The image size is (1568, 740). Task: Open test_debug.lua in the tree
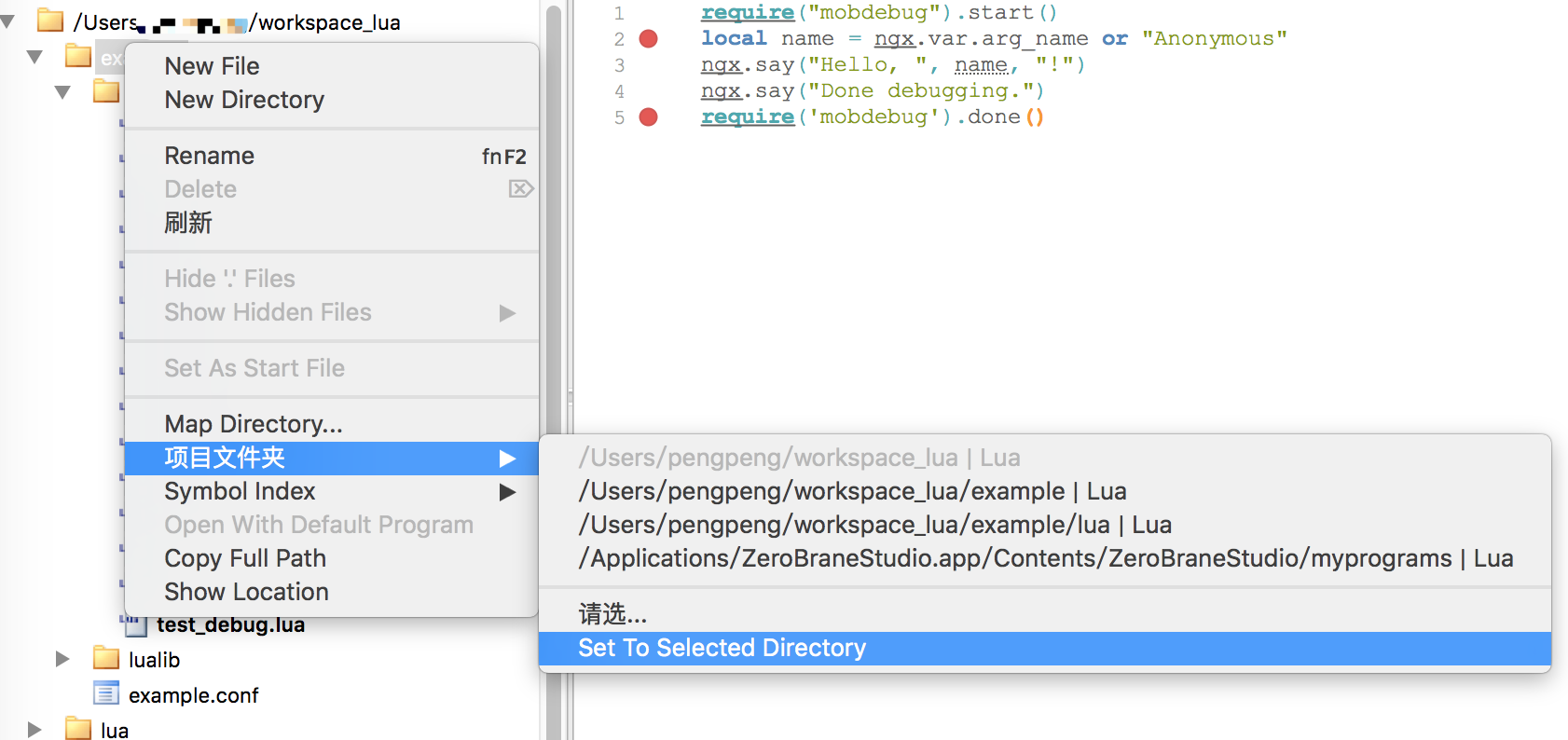click(230, 624)
